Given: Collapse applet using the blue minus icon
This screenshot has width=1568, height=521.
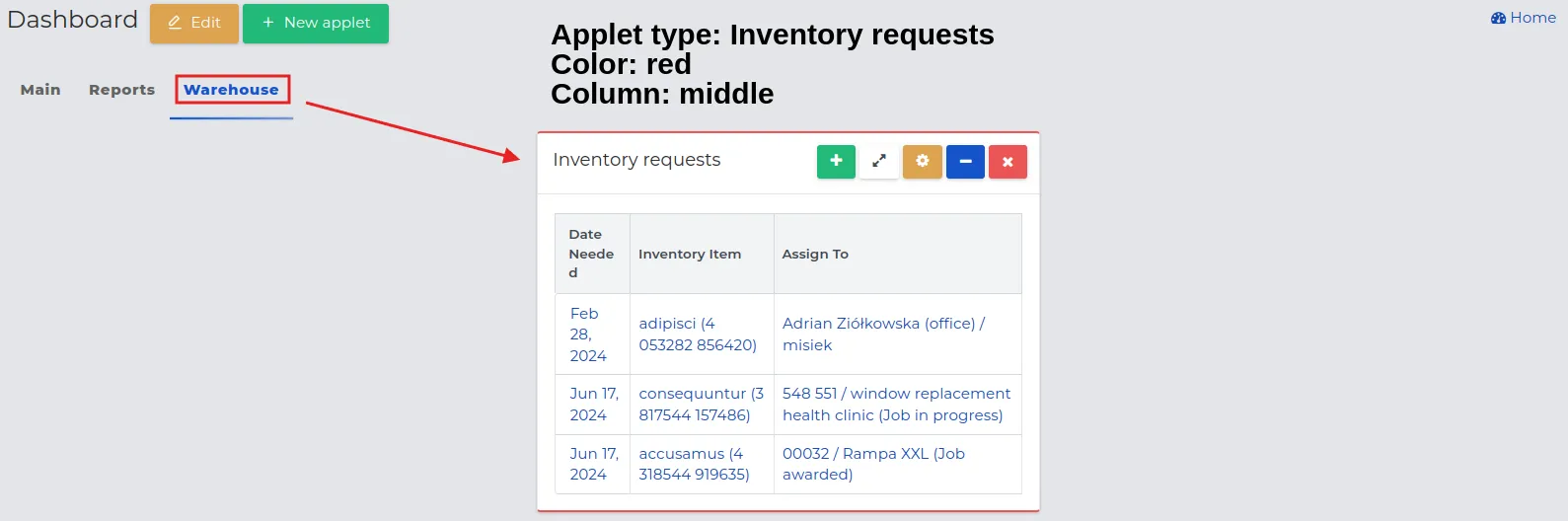Looking at the screenshot, I should [x=965, y=162].
